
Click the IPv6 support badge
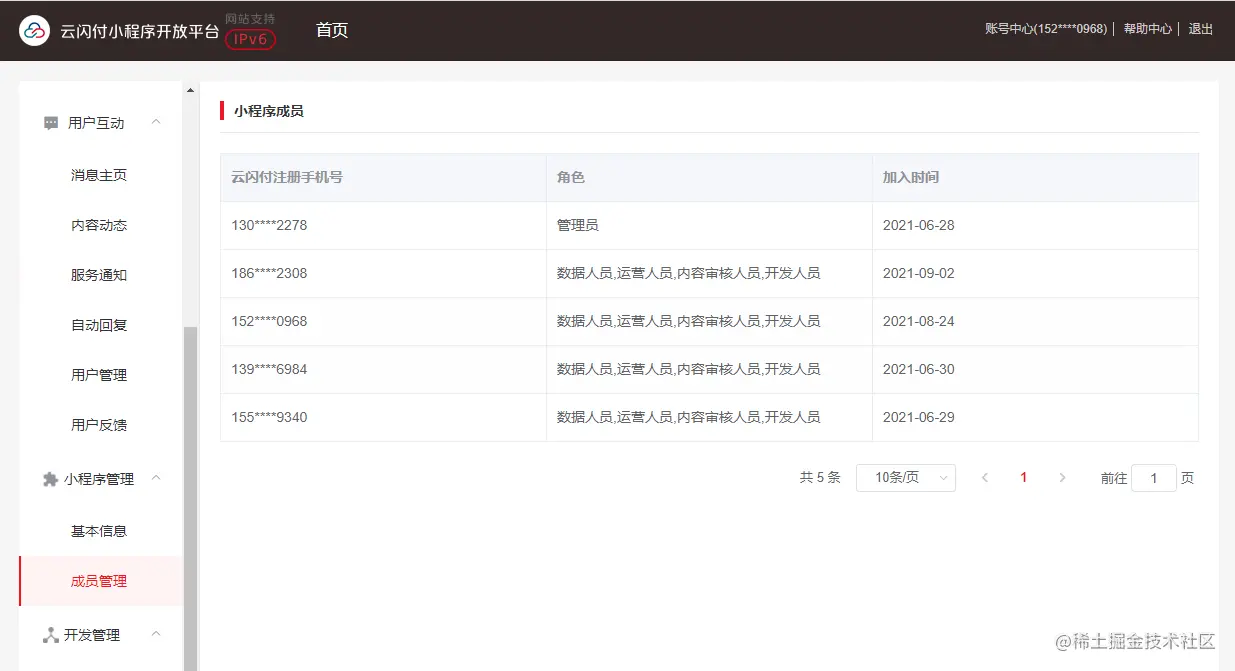pos(250,39)
